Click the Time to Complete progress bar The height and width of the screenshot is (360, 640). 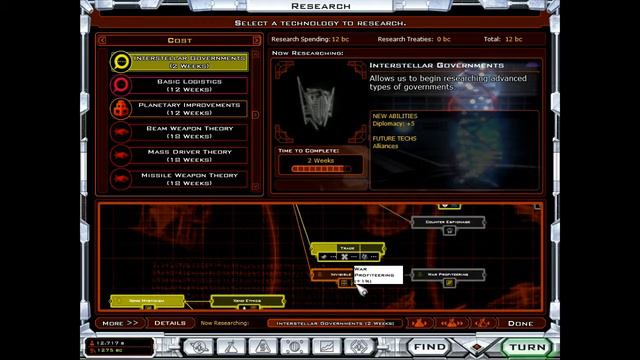[321, 169]
